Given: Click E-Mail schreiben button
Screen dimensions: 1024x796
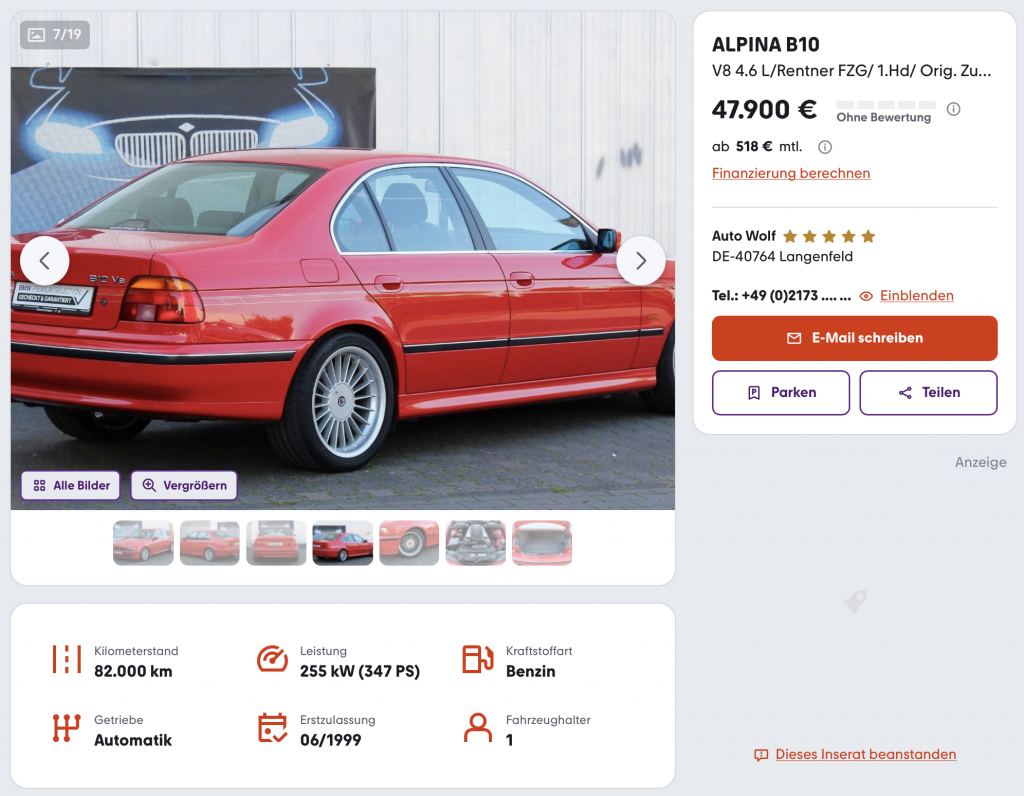Looking at the screenshot, I should 854,338.
